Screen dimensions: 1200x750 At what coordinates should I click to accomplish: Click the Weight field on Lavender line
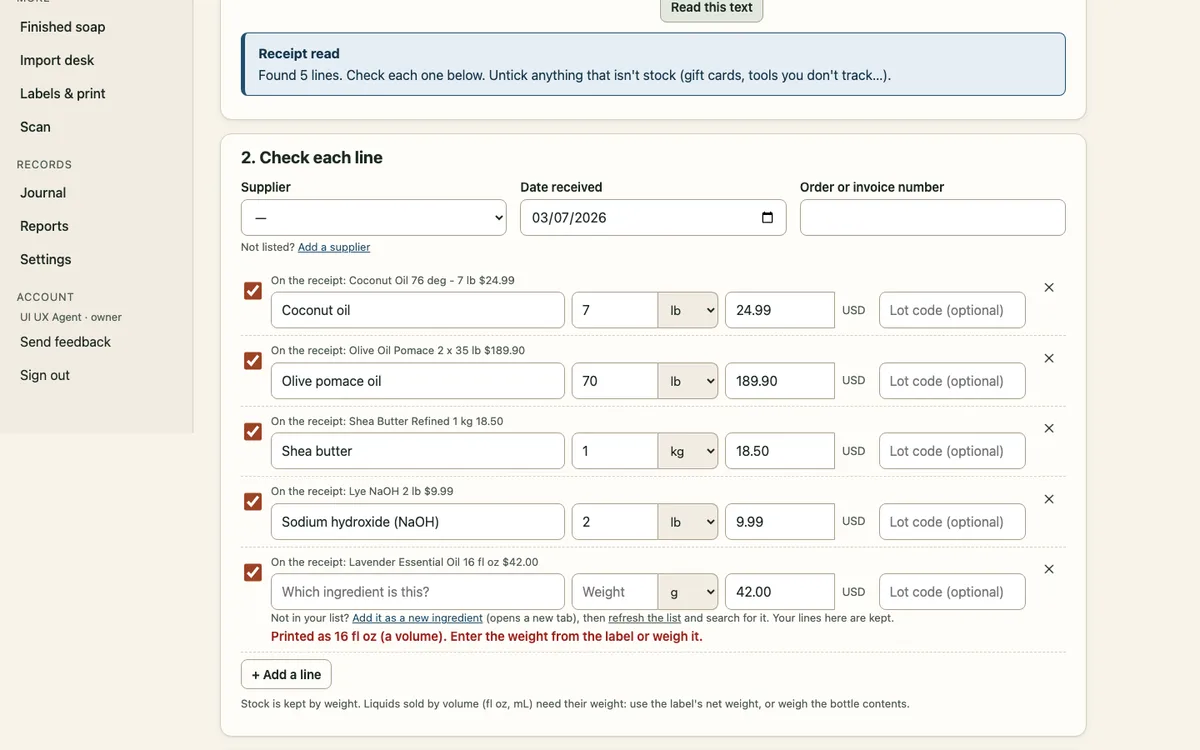(615, 592)
